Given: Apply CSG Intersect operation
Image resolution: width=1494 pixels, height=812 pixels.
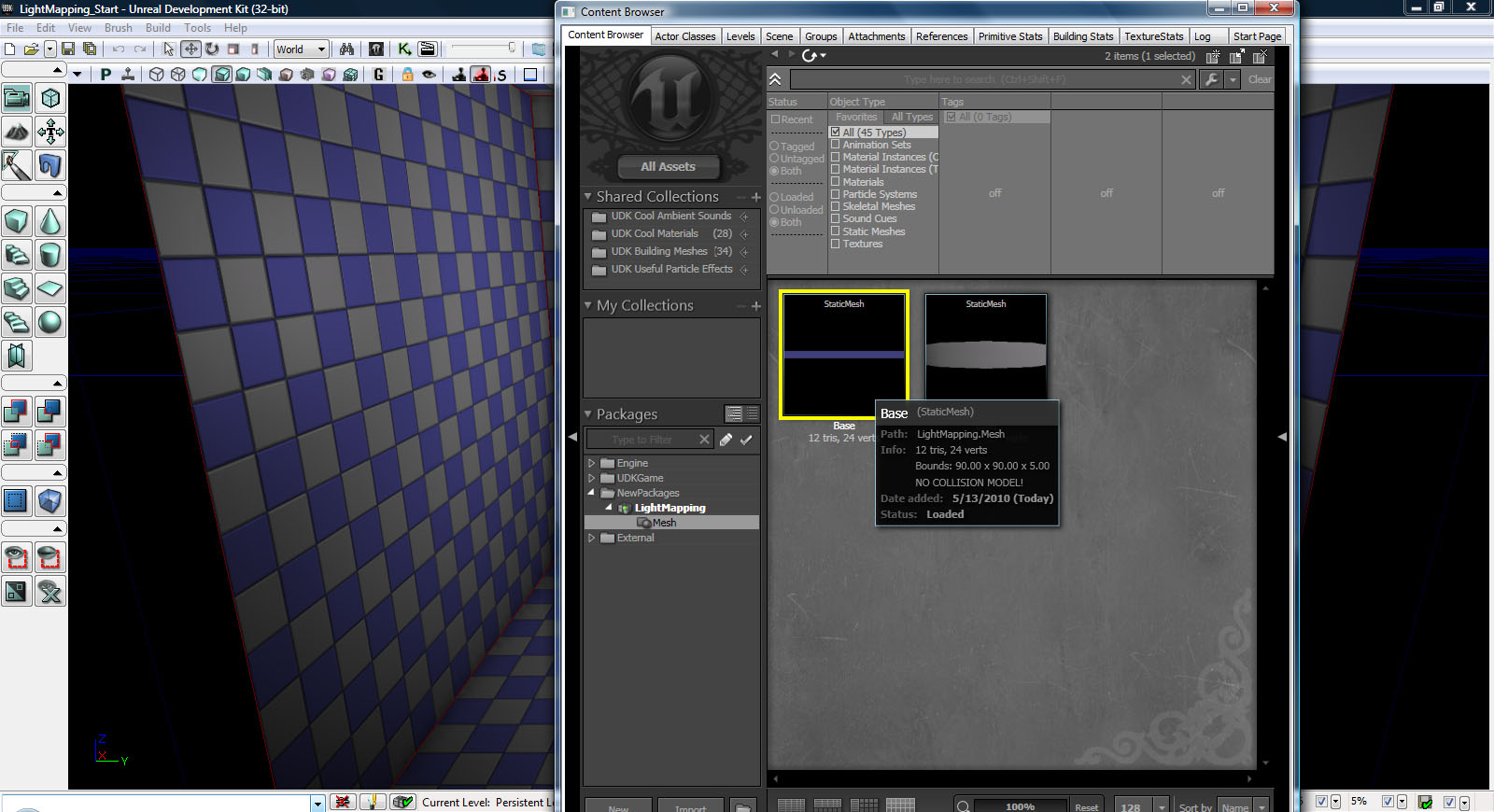Looking at the screenshot, I should 17,444.
